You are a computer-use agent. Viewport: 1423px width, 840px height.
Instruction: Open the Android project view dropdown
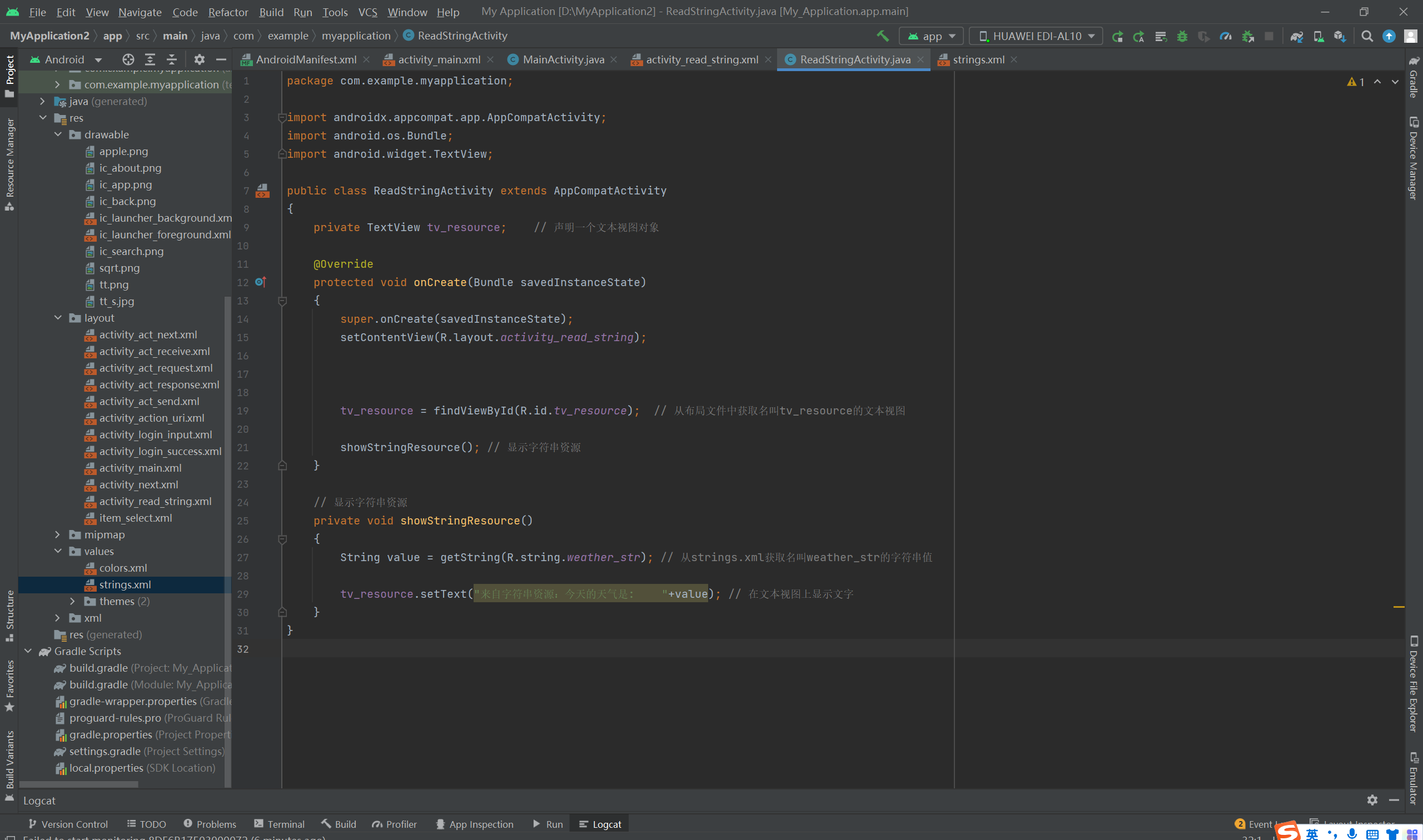(x=67, y=59)
